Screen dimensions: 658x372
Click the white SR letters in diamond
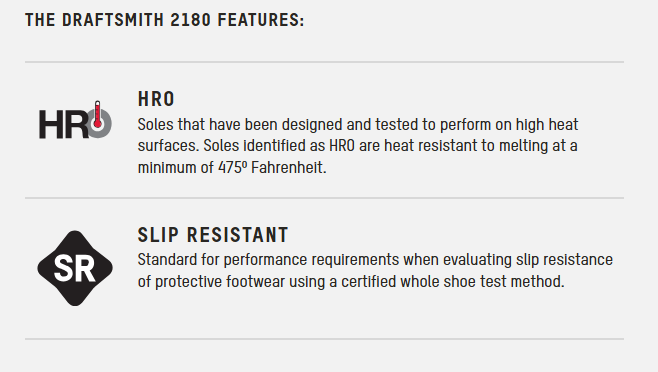[x=75, y=269]
